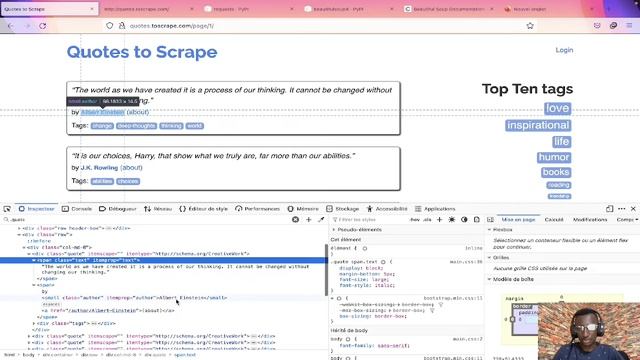Image resolution: width=640 pixels, height=360 pixels.
Task: Toggle dark color scheme simulation
Action: click(464, 220)
